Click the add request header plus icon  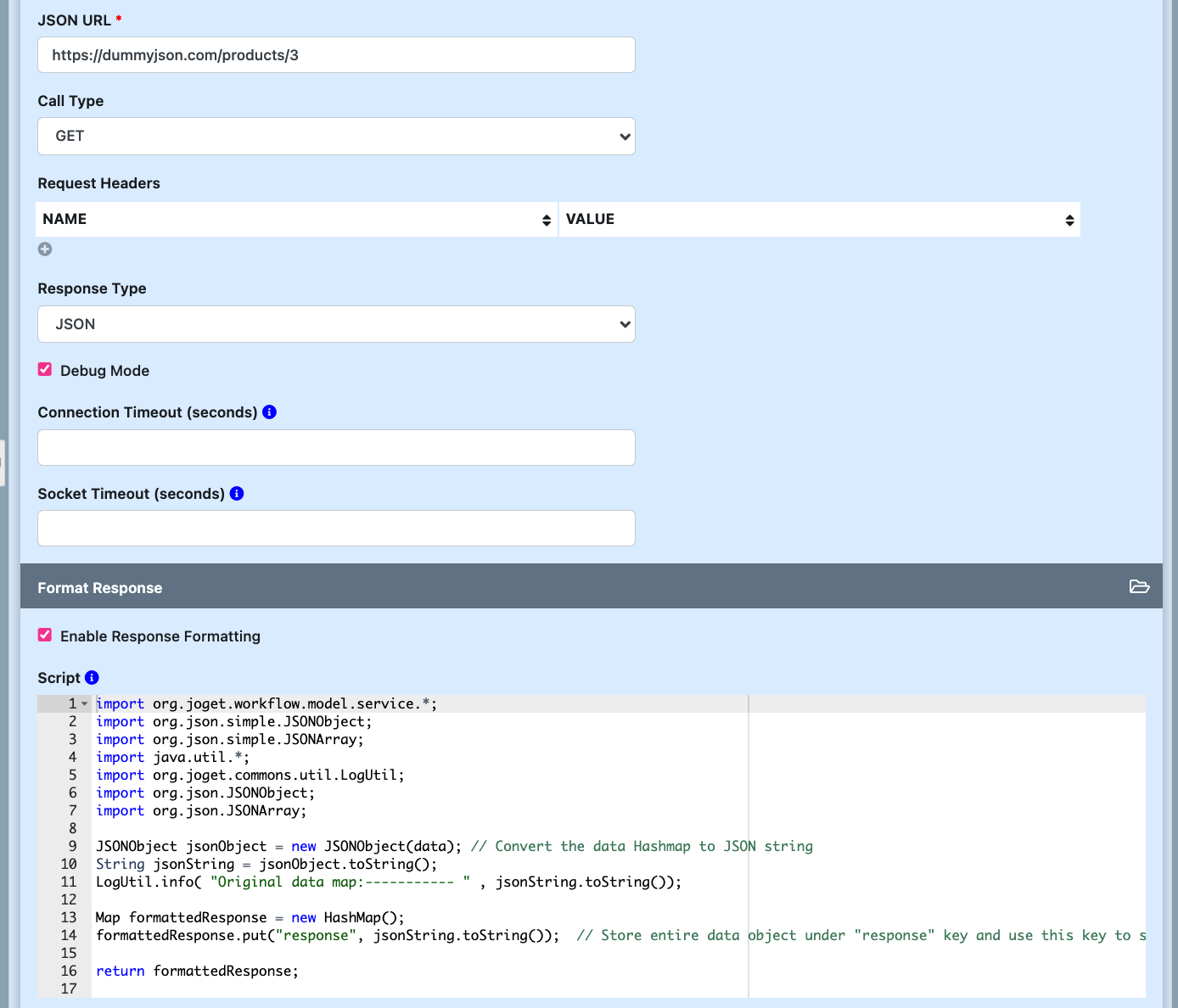(45, 249)
